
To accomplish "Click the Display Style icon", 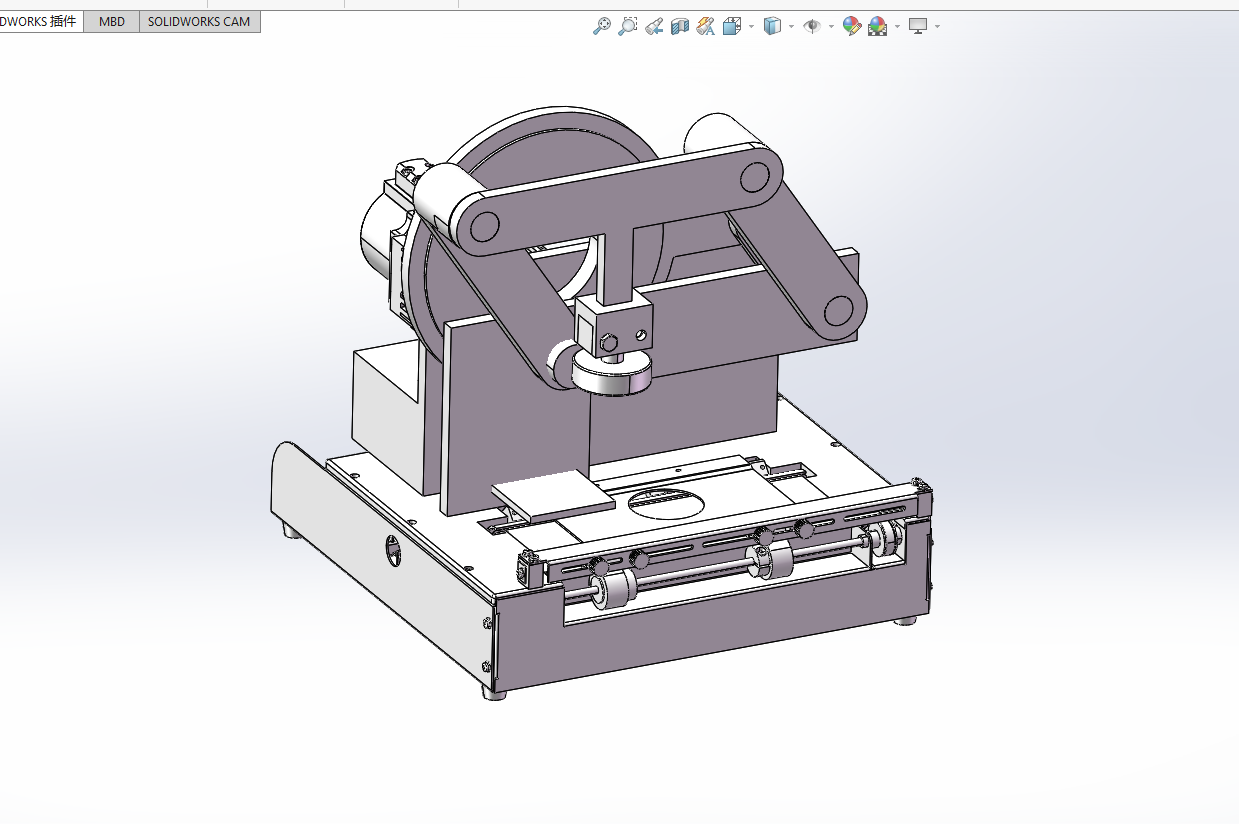I will pos(772,26).
